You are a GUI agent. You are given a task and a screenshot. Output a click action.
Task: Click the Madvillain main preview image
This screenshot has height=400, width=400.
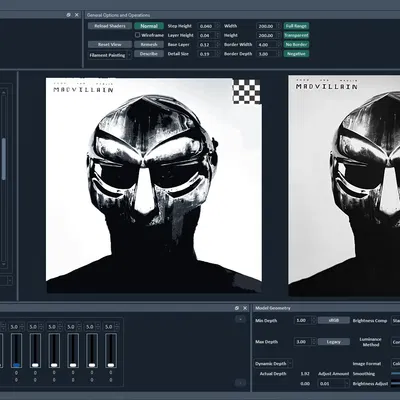(154, 185)
